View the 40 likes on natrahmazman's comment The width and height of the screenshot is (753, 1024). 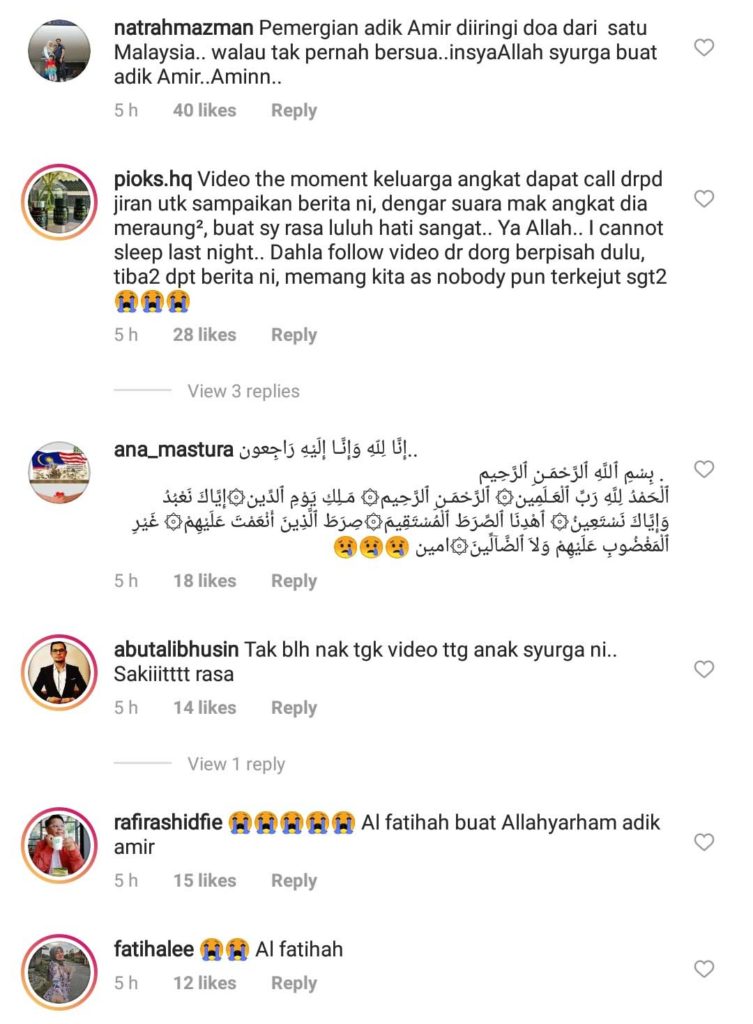(204, 110)
